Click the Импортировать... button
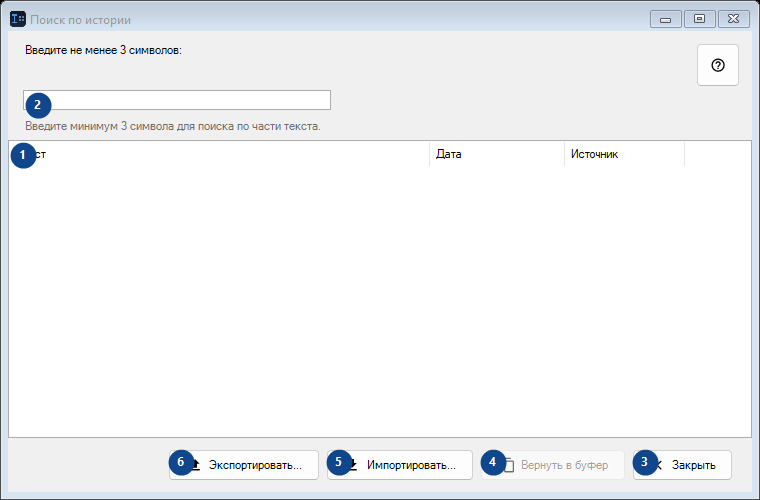The image size is (760, 500). click(x=400, y=465)
